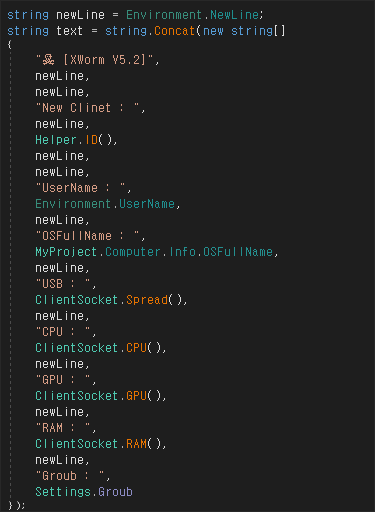The image size is (375, 512).
Task: Click the "USB : " string literal
Action: (63, 284)
